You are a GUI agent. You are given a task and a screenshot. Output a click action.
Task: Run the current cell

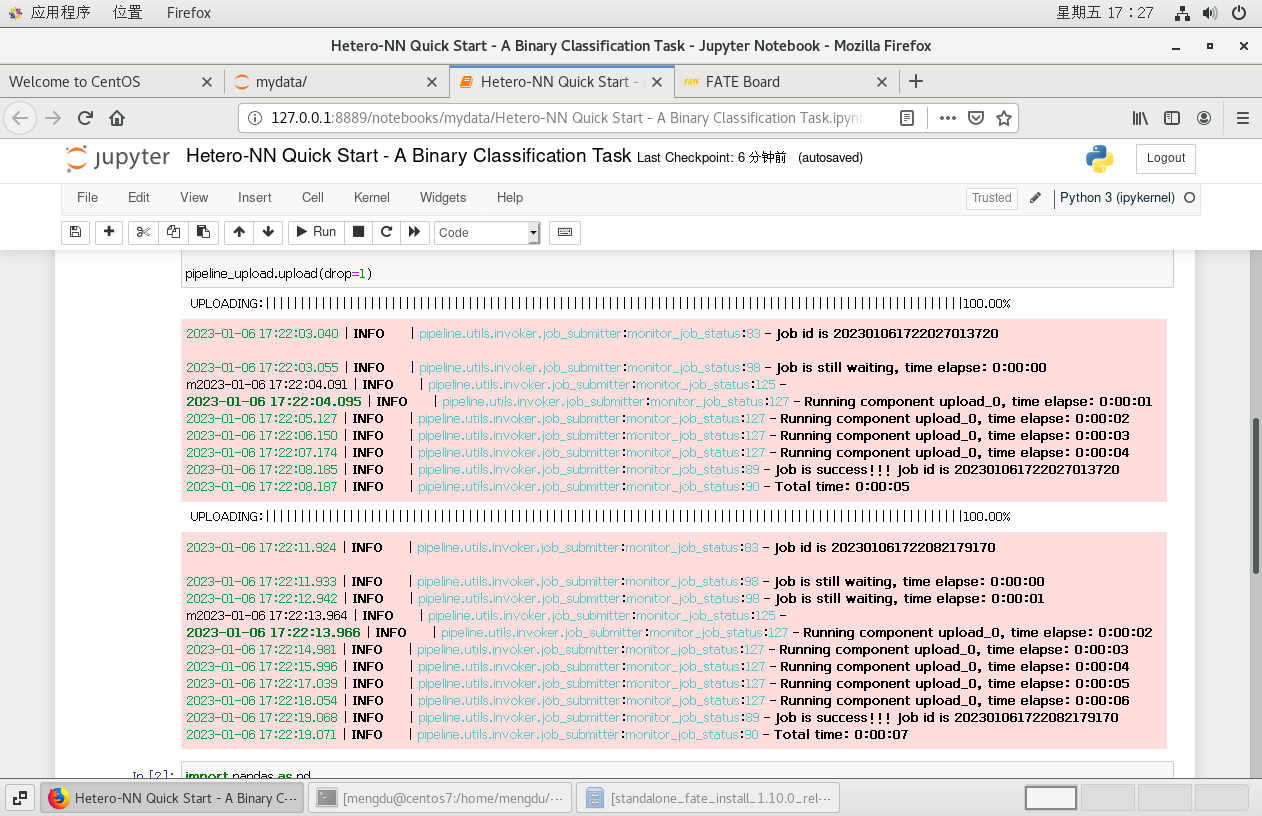[x=314, y=232]
